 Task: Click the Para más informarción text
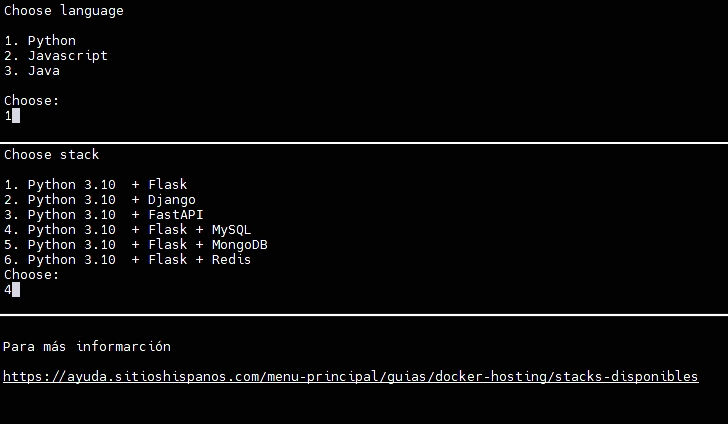[x=87, y=347]
